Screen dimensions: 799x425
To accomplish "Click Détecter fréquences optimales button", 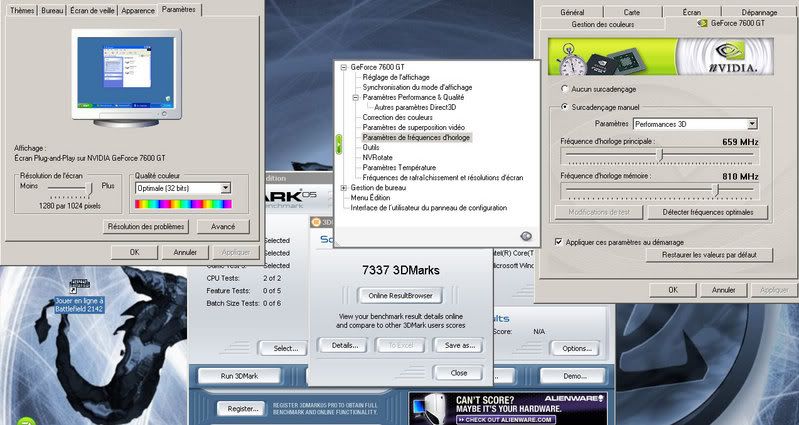I will coord(708,212).
